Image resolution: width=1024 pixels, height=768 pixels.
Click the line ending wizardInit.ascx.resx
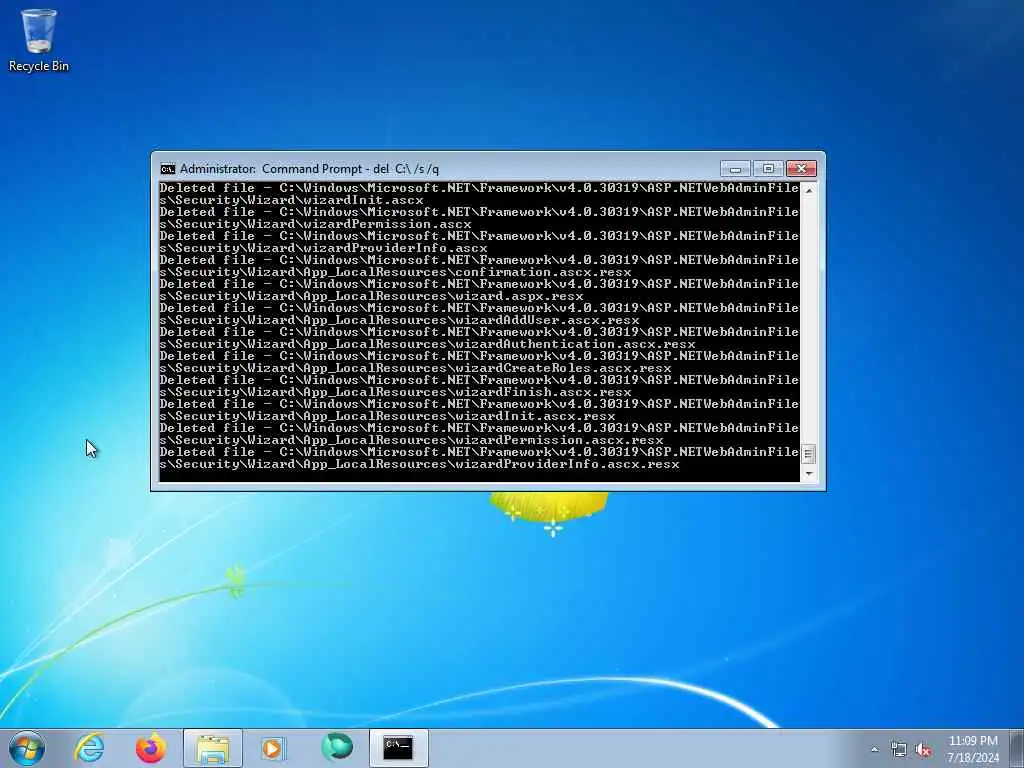[388, 416]
